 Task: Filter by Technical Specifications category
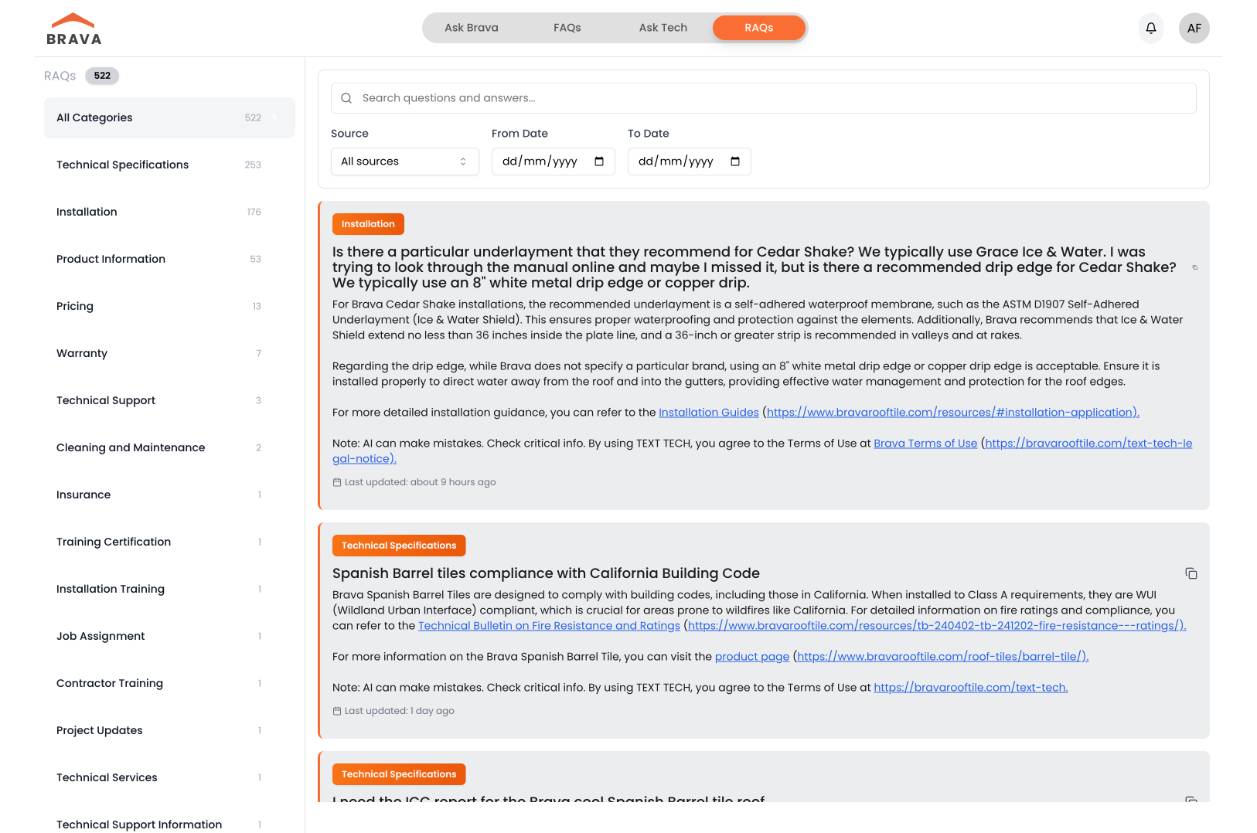click(169, 165)
